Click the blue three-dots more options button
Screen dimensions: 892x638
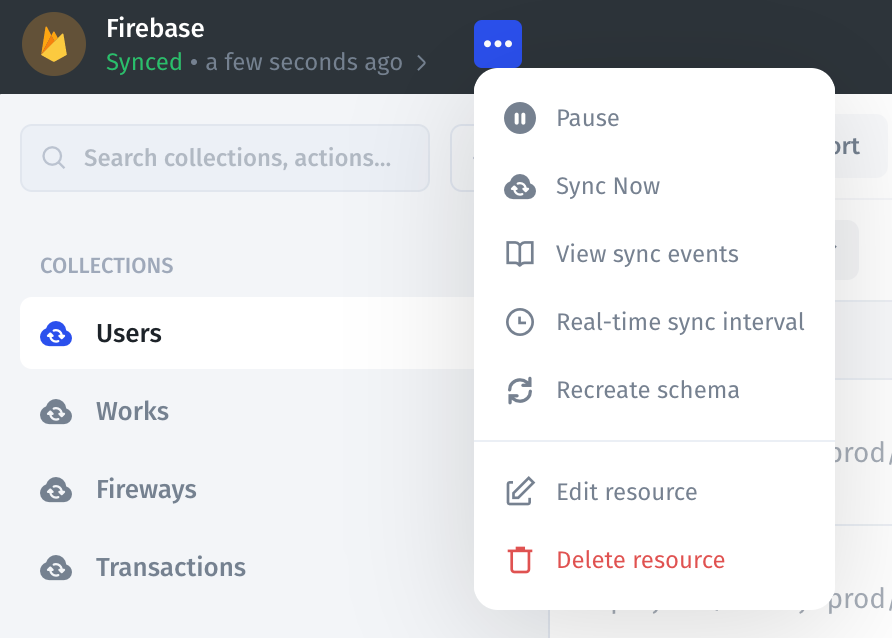tap(498, 44)
